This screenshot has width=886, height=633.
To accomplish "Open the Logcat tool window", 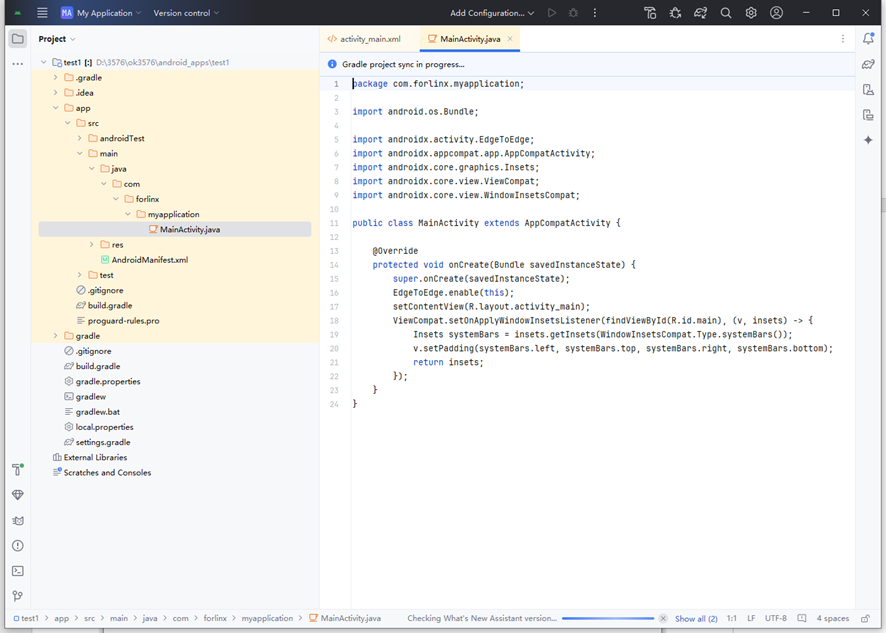I will (x=18, y=521).
